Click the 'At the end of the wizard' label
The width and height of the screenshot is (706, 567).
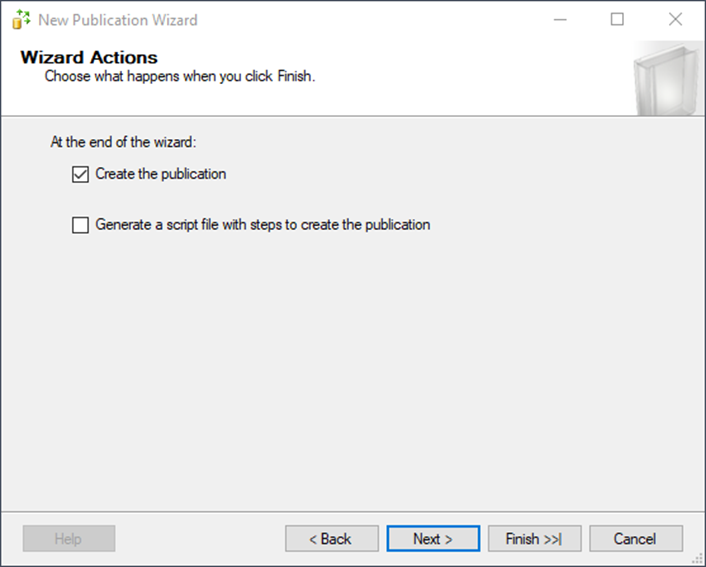pyautogui.click(x=123, y=142)
